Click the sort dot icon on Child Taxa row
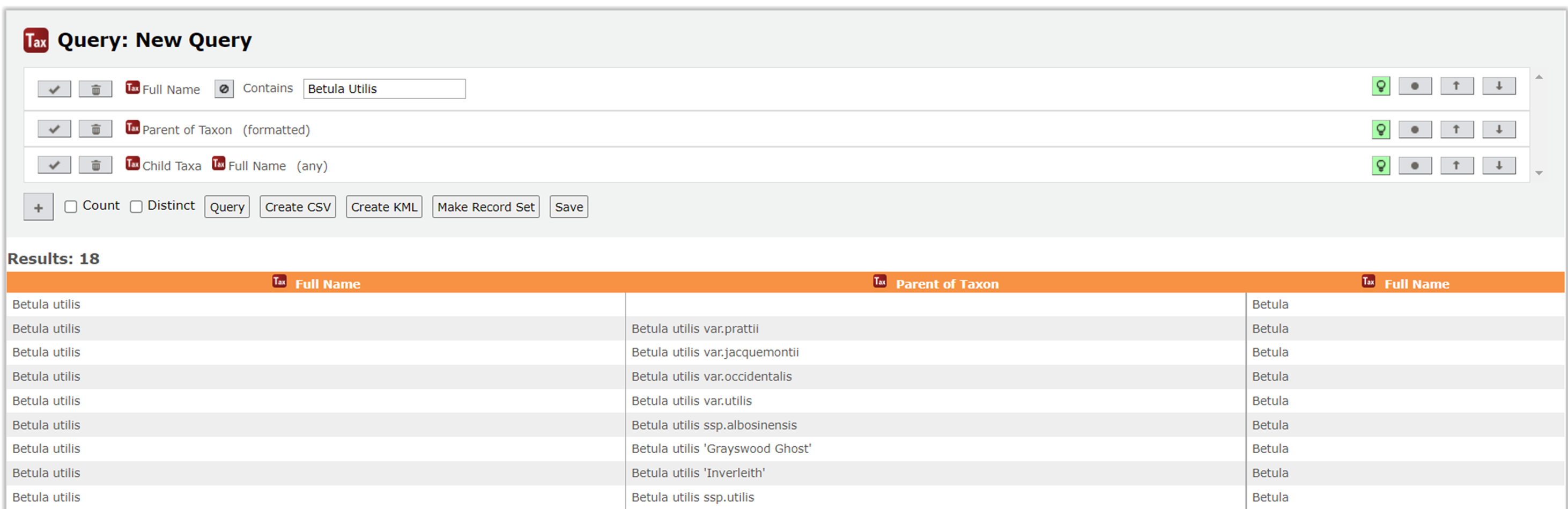Viewport: 1568px width, 509px height. click(x=1415, y=165)
